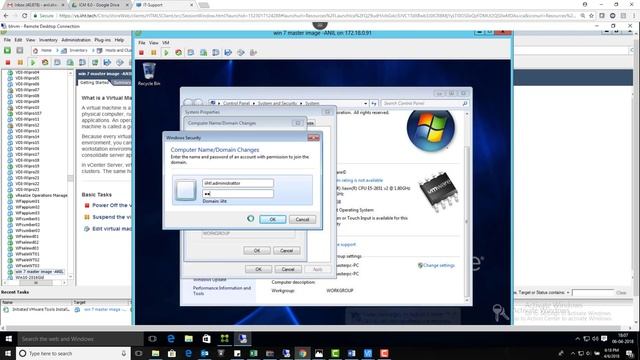Click the host action center notification icon
Viewport: 640px width, 360px height.
coord(630,353)
